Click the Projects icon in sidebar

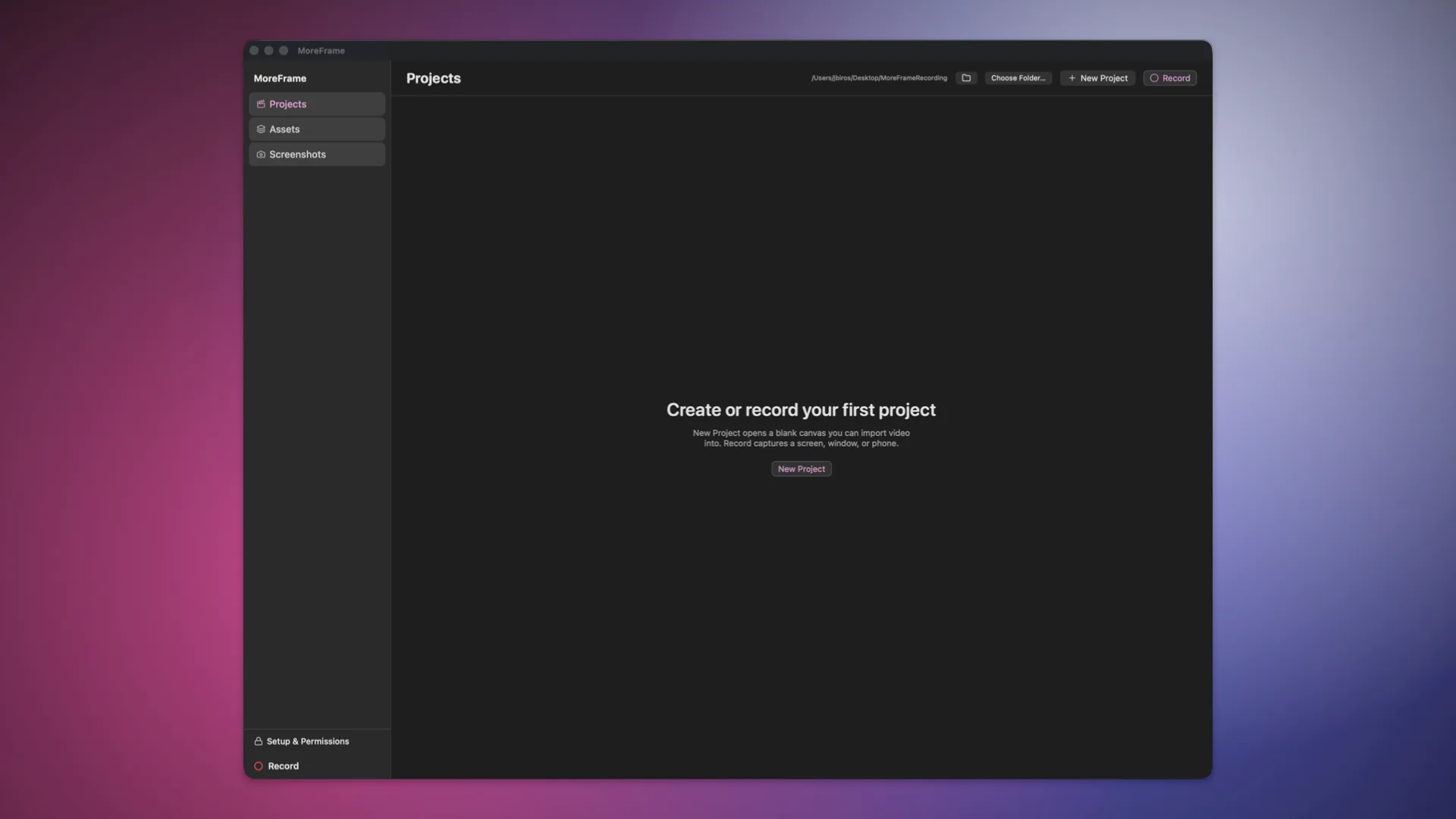pos(261,104)
